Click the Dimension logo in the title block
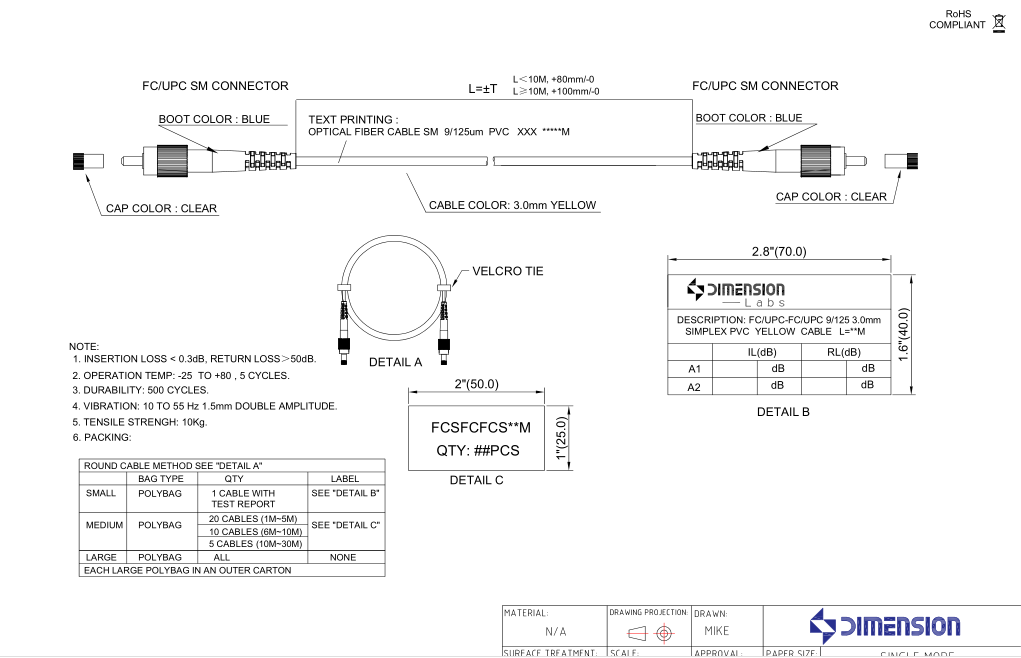This screenshot has width=1021, height=658. 884,626
